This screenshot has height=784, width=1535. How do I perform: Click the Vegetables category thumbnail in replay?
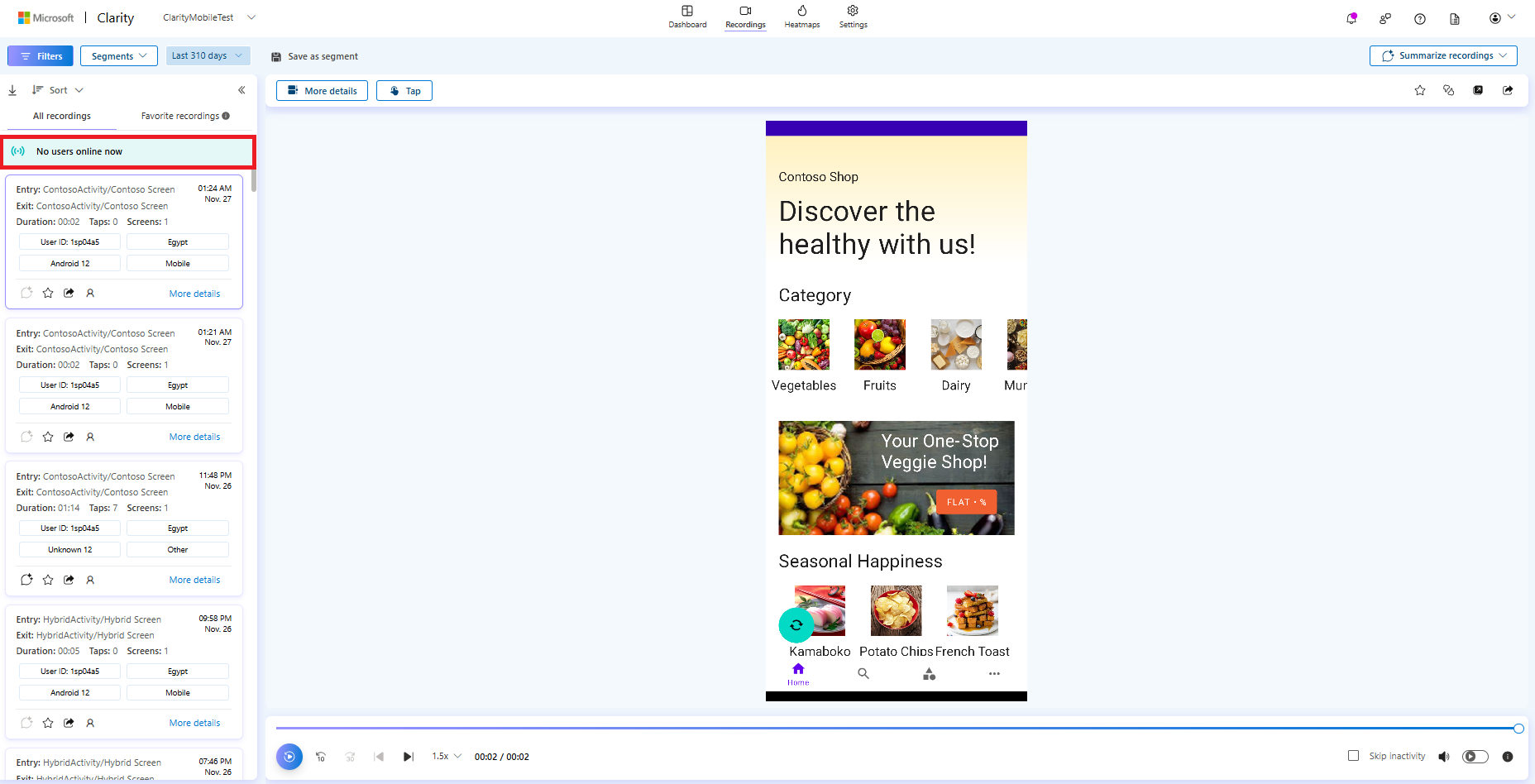coord(803,344)
